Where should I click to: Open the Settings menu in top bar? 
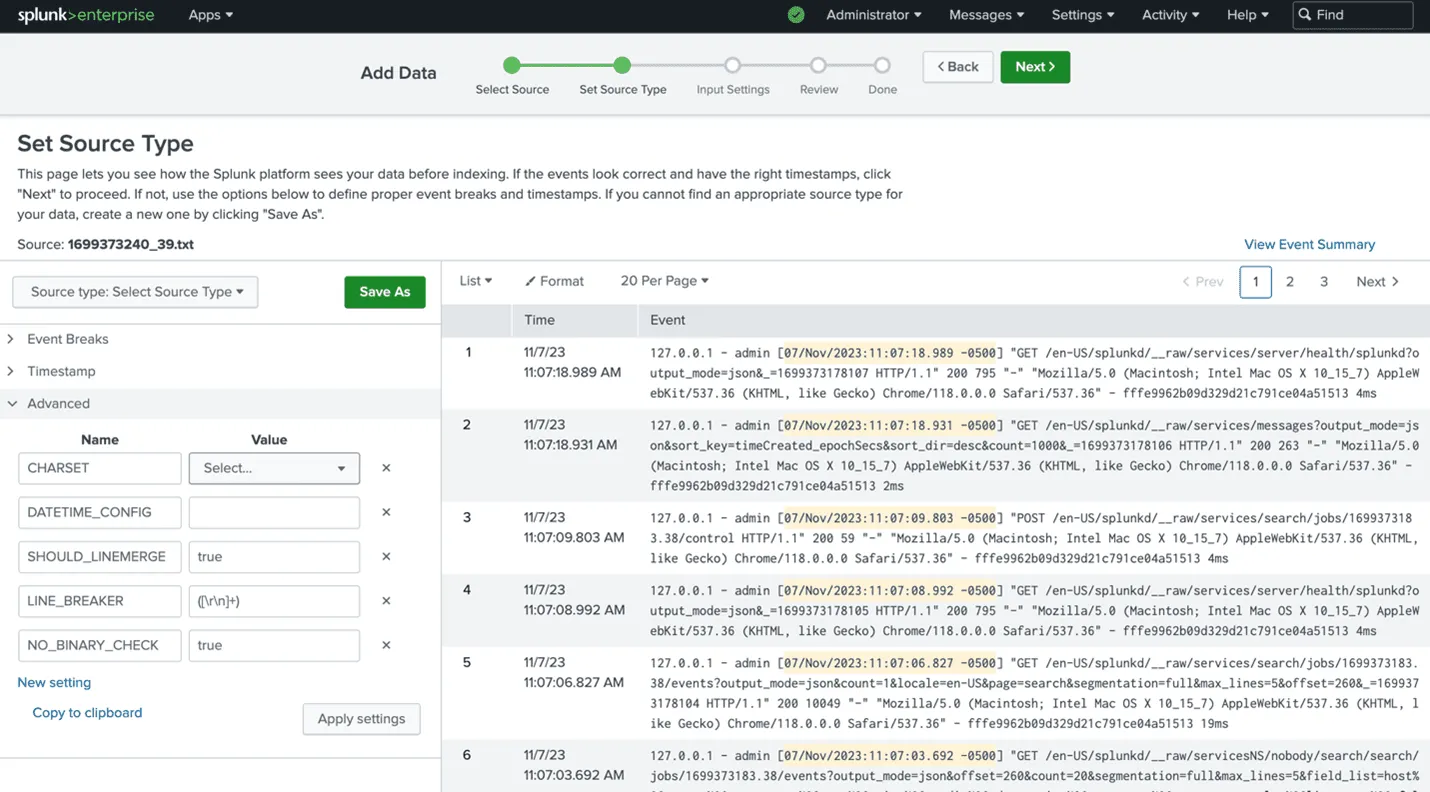point(1082,15)
